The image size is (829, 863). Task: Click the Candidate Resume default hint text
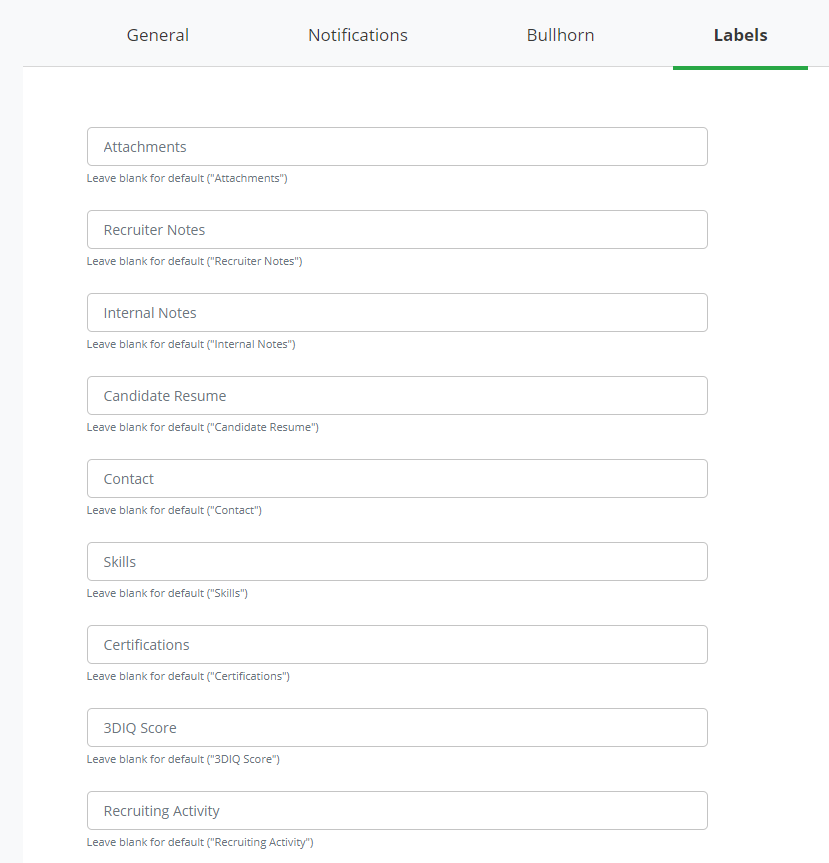(x=203, y=427)
